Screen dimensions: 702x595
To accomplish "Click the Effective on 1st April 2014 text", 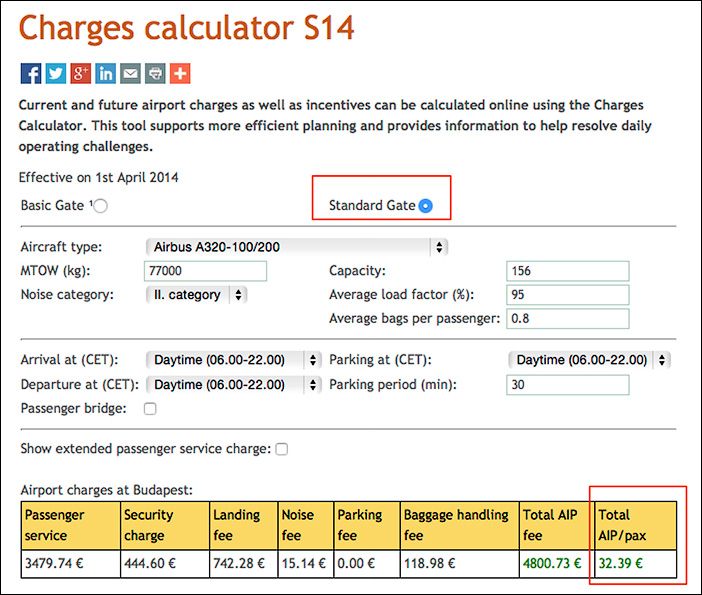I will point(98,178).
